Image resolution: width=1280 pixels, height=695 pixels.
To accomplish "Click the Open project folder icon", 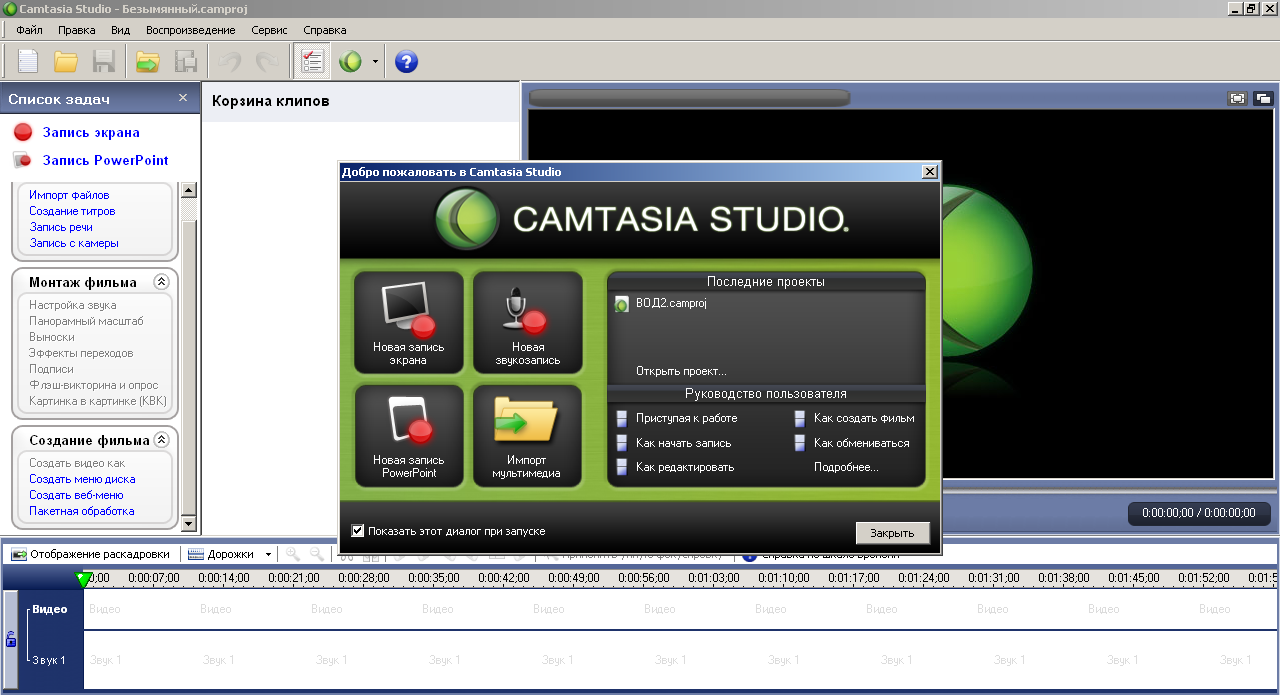I will (x=66, y=62).
